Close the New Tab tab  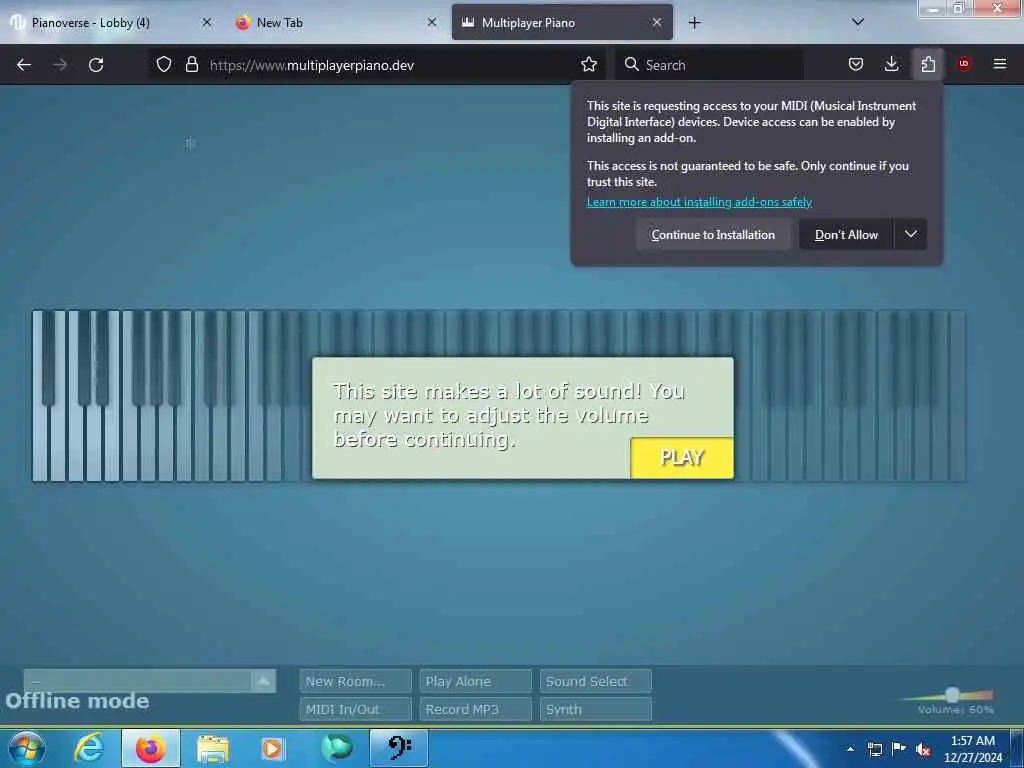point(432,22)
